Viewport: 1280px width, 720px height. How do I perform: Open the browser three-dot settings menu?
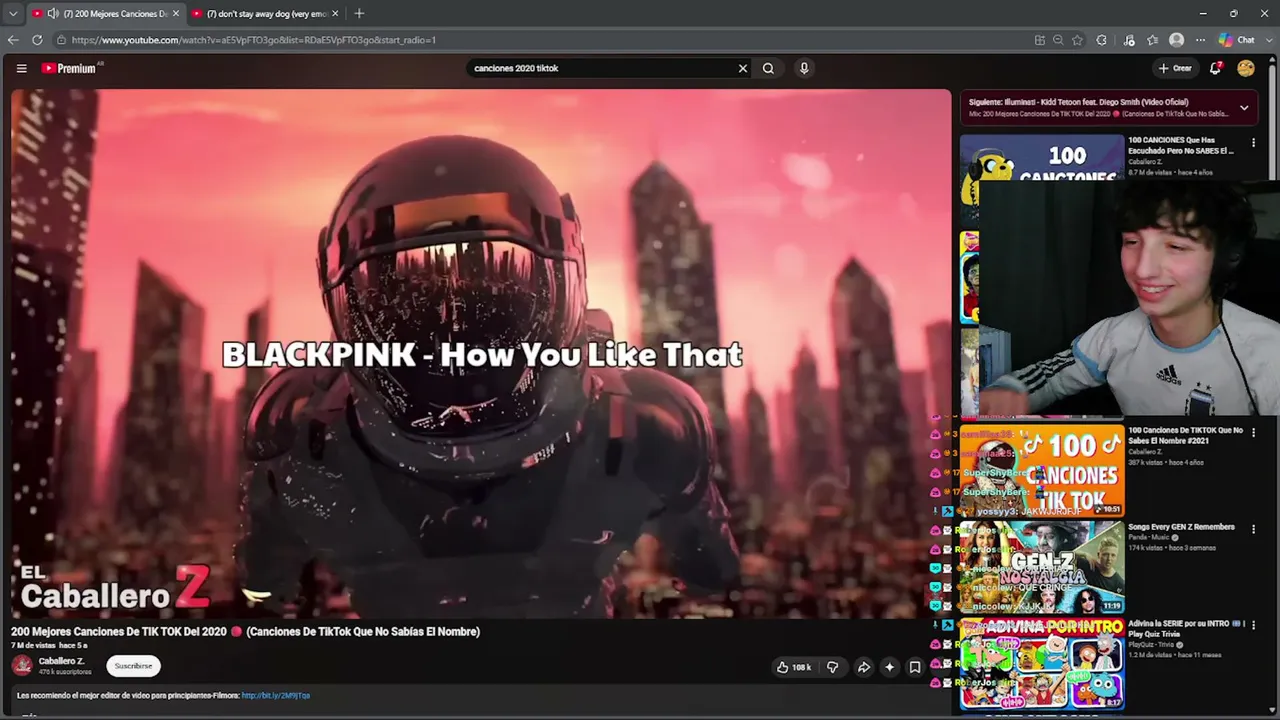point(1200,40)
